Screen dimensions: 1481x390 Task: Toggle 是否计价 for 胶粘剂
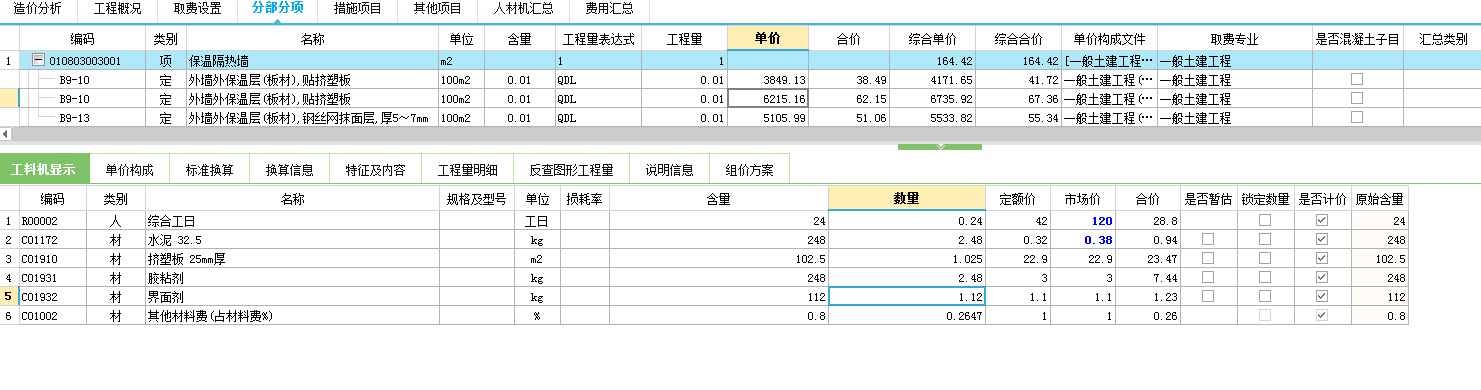pyautogui.click(x=1322, y=278)
